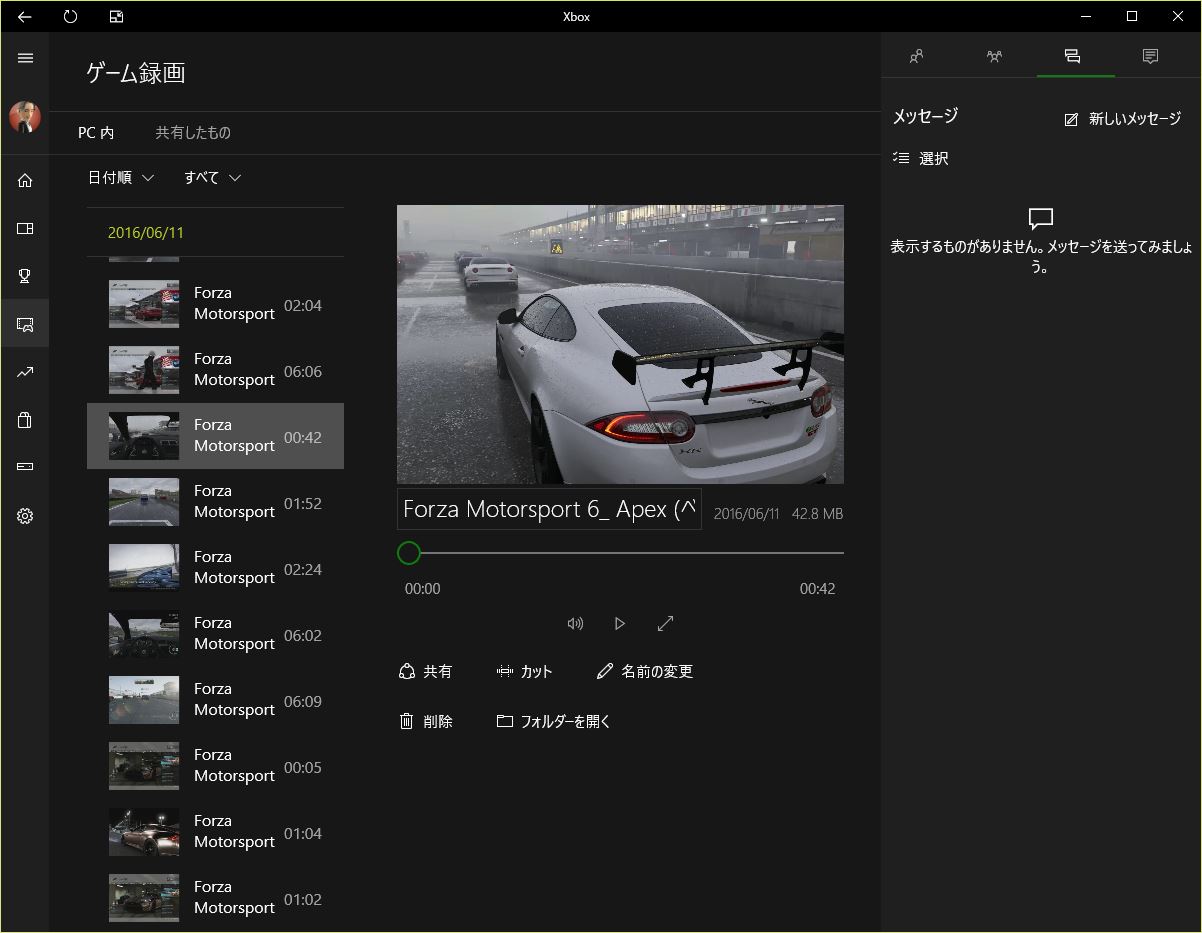Open the Game DVR section in the sidebar

coord(24,323)
